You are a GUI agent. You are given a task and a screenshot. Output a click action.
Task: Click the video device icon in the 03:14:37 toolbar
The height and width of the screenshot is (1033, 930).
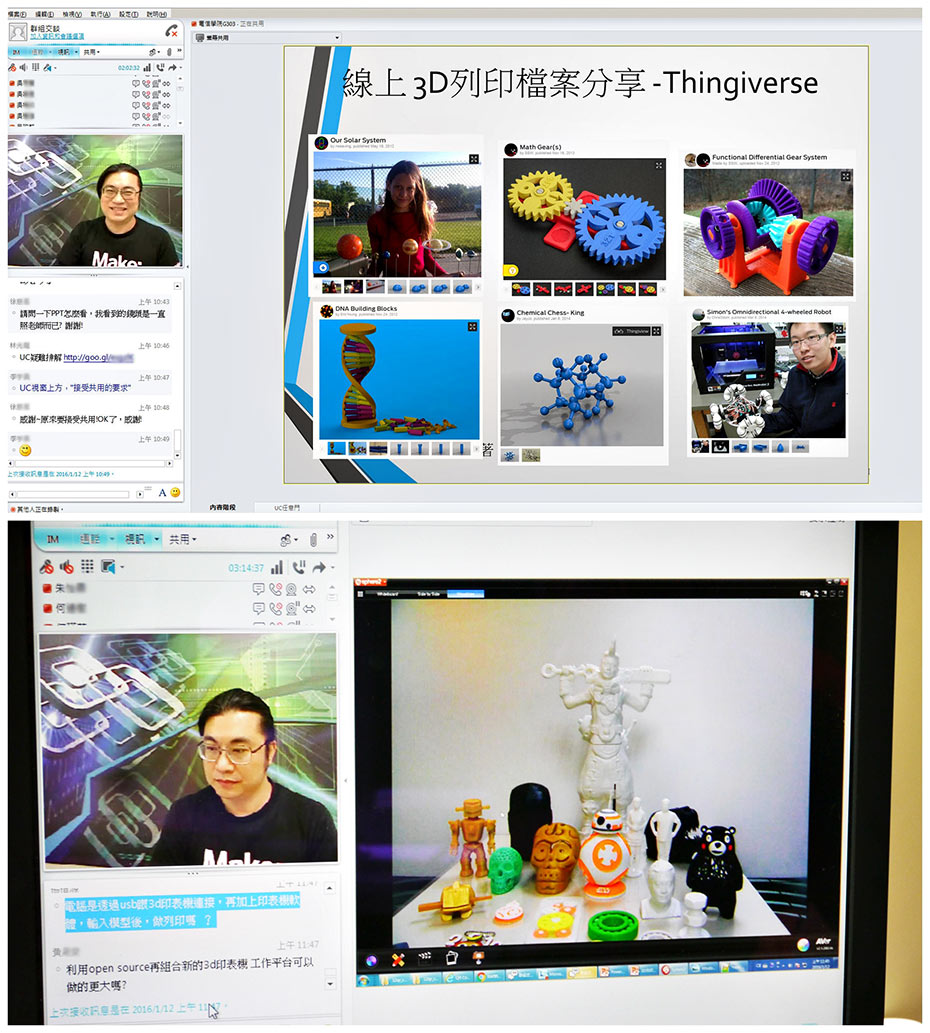click(109, 567)
